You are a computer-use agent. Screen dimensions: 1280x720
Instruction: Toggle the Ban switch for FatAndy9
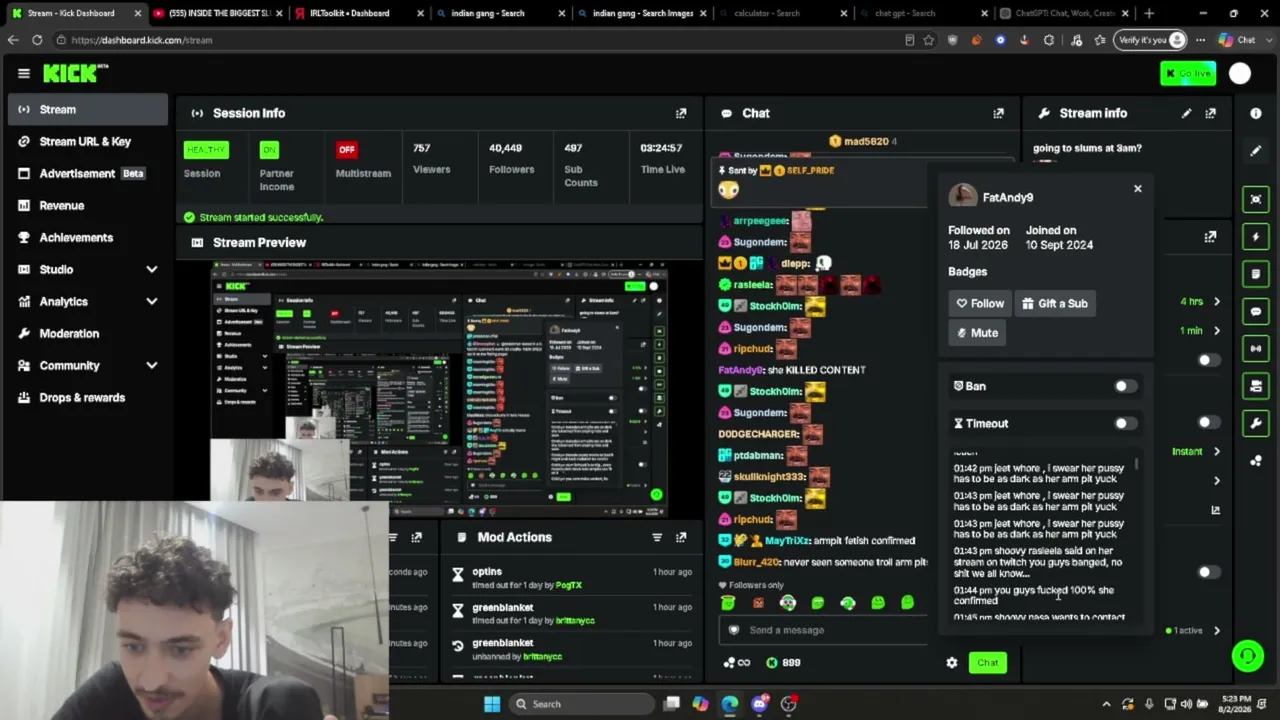(1125, 386)
